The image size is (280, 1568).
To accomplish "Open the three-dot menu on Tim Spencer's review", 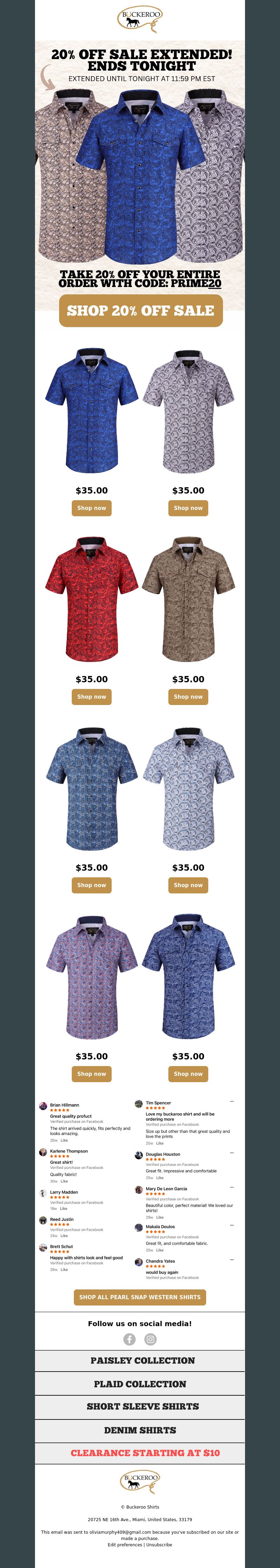I will [x=232, y=1101].
